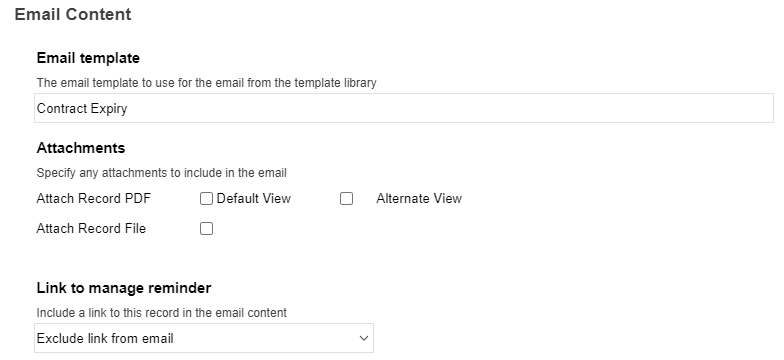Viewport: 784px width, 360px height.
Task: Enable the Alternate View checkbox
Action: click(x=346, y=198)
